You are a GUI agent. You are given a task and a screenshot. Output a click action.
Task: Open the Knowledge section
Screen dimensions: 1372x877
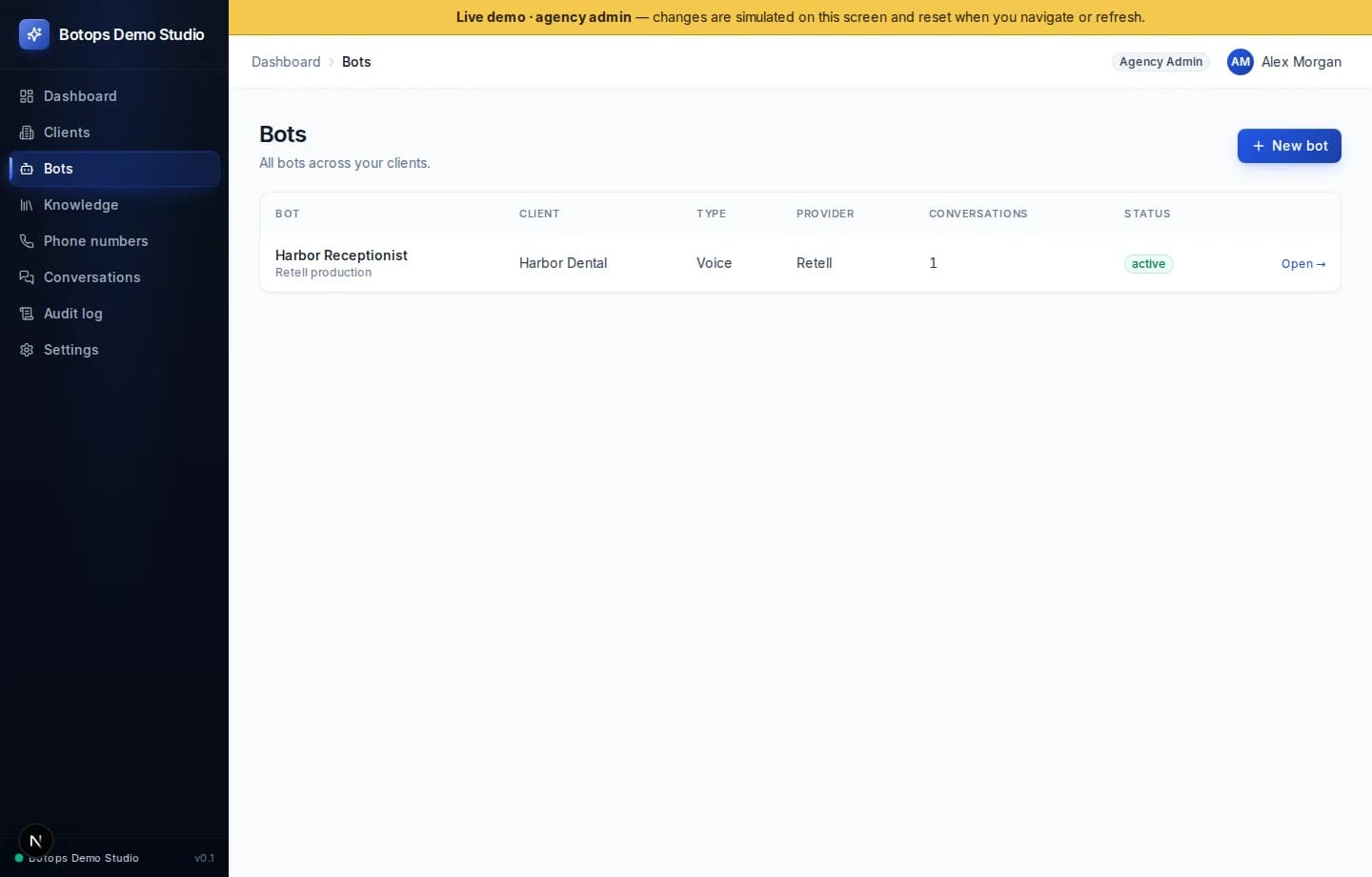pos(114,205)
